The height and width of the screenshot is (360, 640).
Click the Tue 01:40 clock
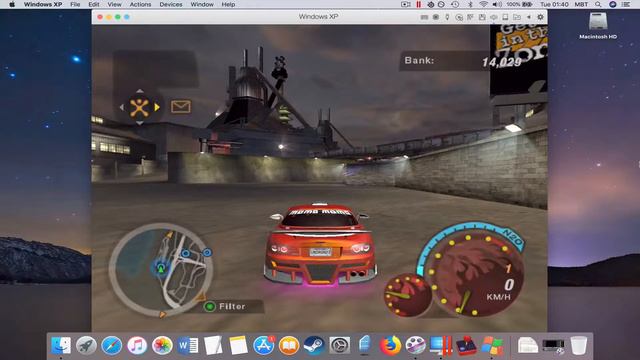(554, 4)
